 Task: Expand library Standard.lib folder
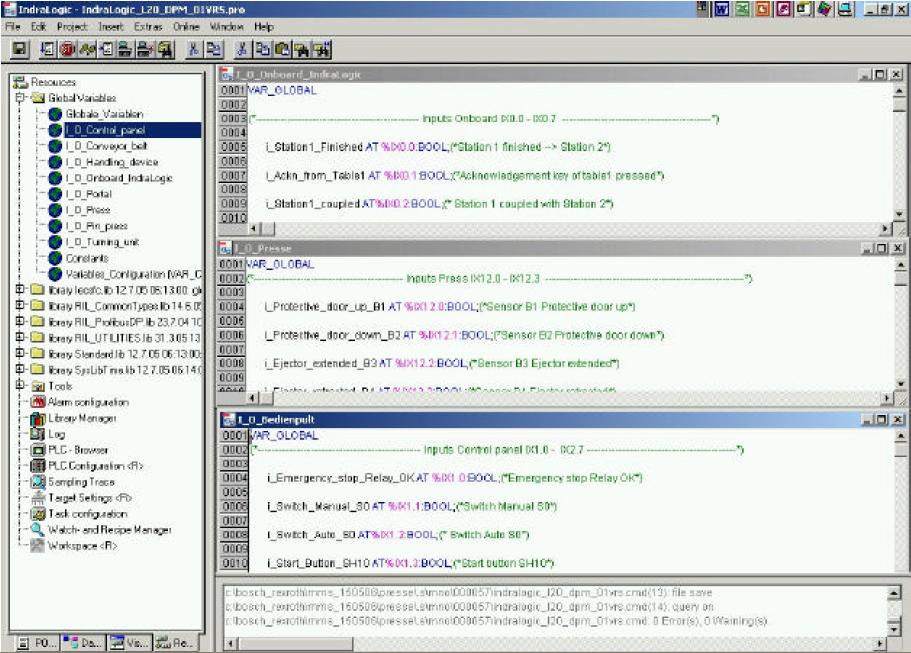click(20, 353)
